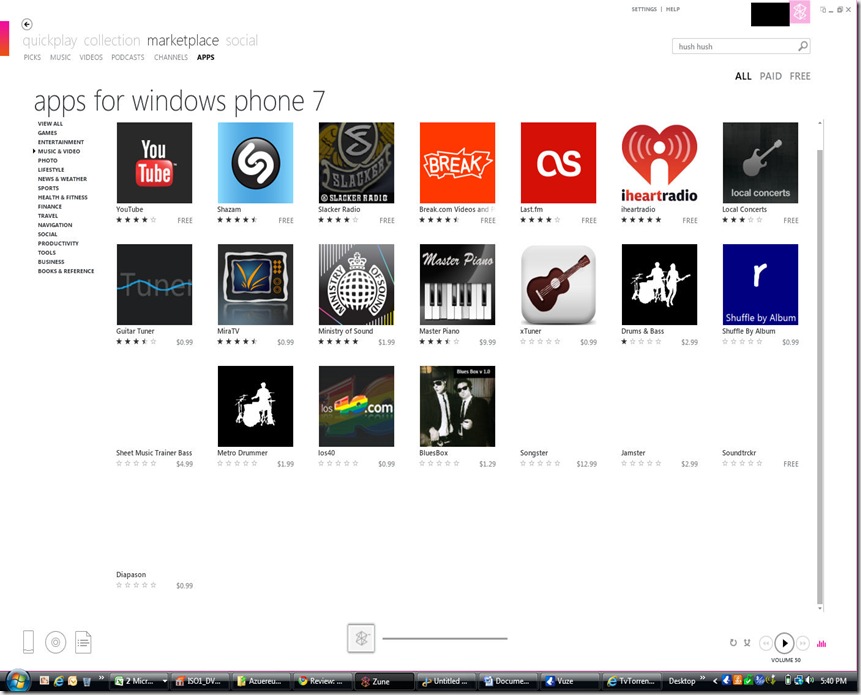Select ENTERTAINMENT category
861x695 pixels.
coord(60,142)
